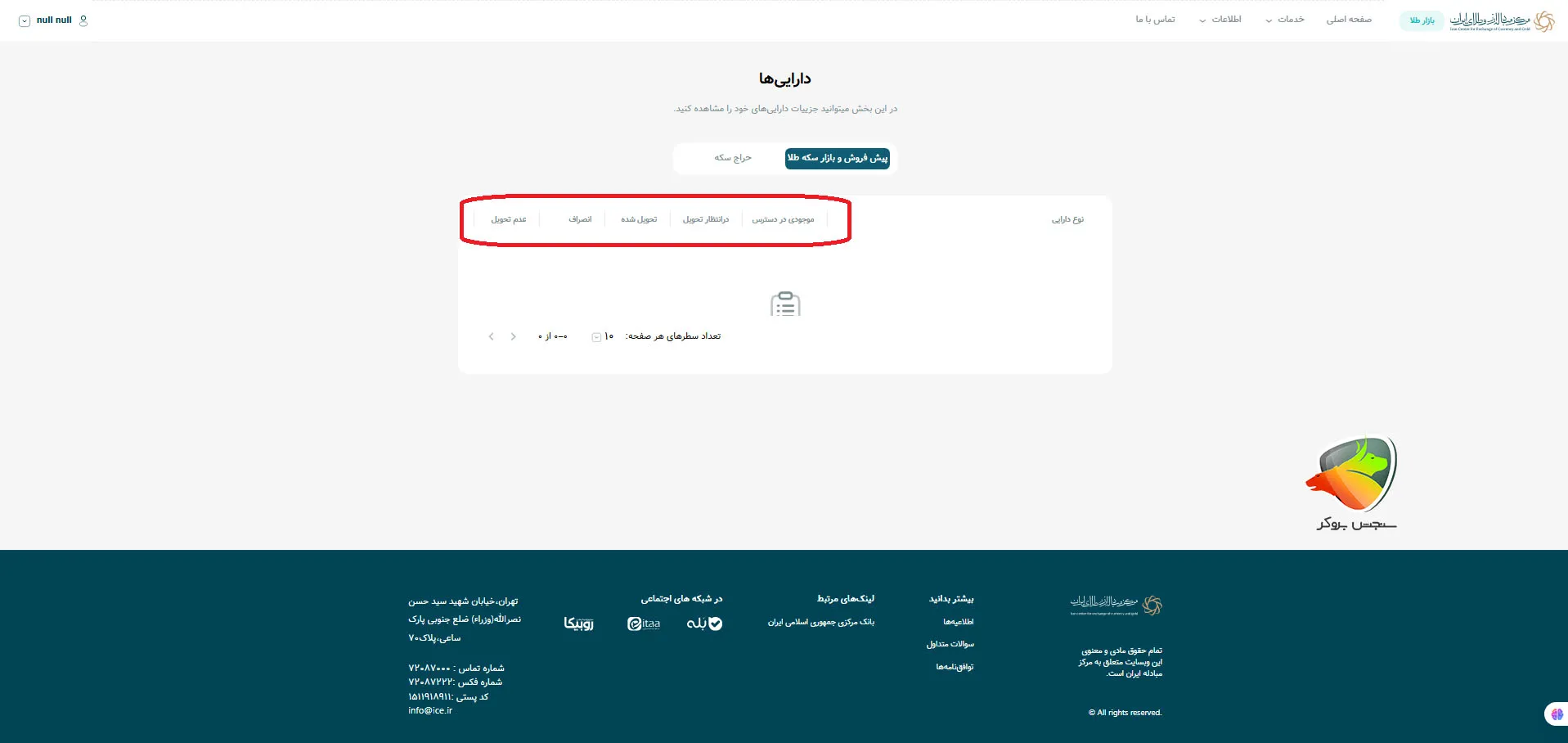The height and width of the screenshot is (743, 1568).
Task: Select the عدم تحویل filter tab
Action: [x=508, y=218]
